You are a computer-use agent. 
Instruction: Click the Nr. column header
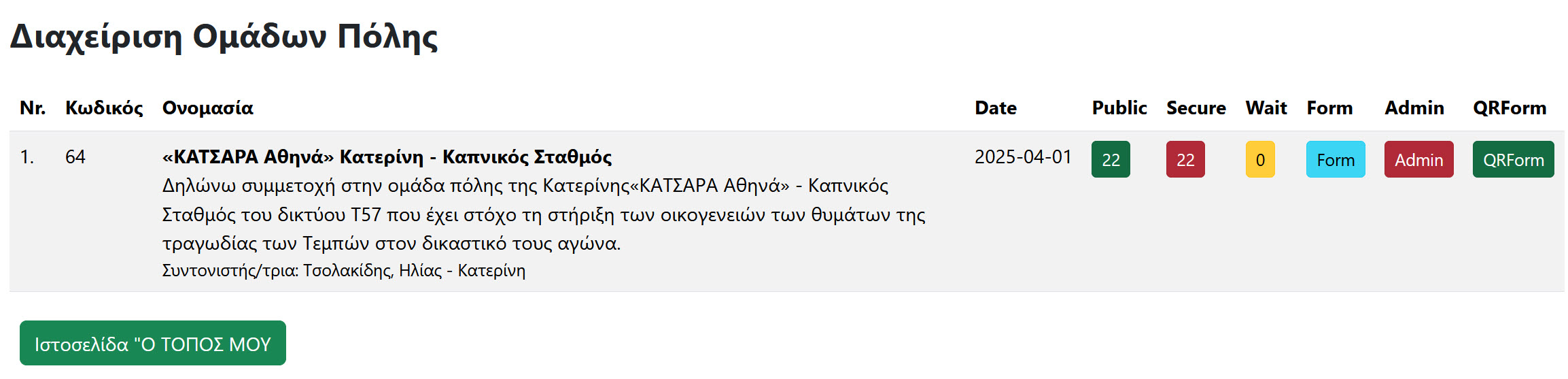33,108
